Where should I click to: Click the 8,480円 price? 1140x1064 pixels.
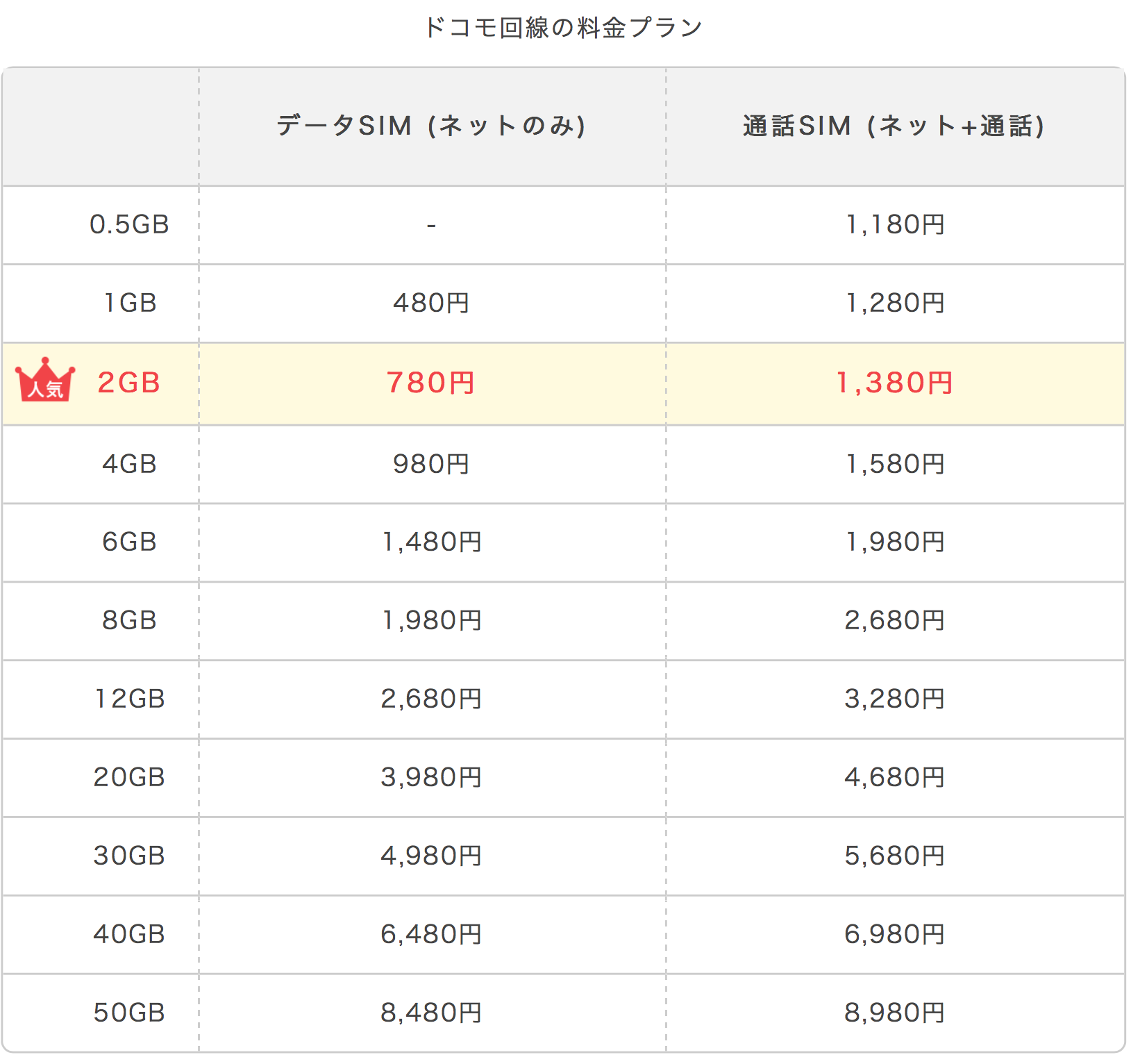(x=431, y=1013)
